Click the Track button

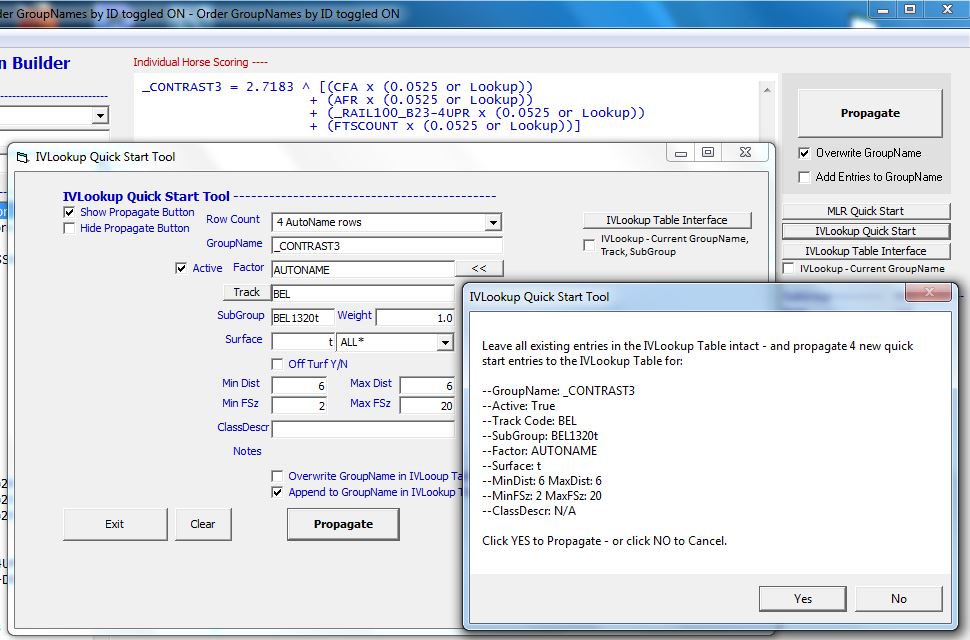click(x=246, y=292)
